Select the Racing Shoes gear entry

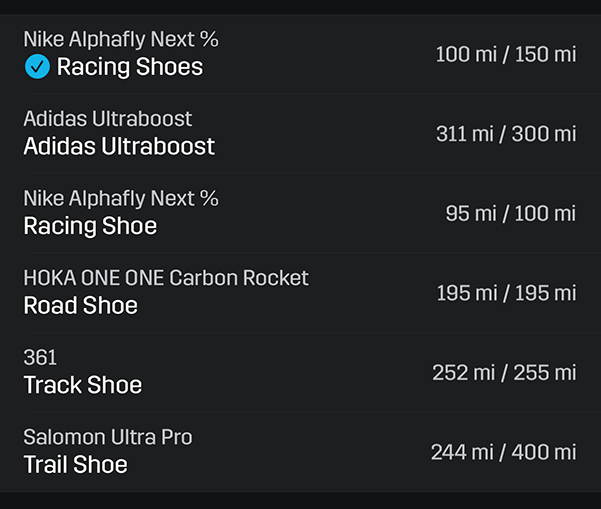coord(300,54)
